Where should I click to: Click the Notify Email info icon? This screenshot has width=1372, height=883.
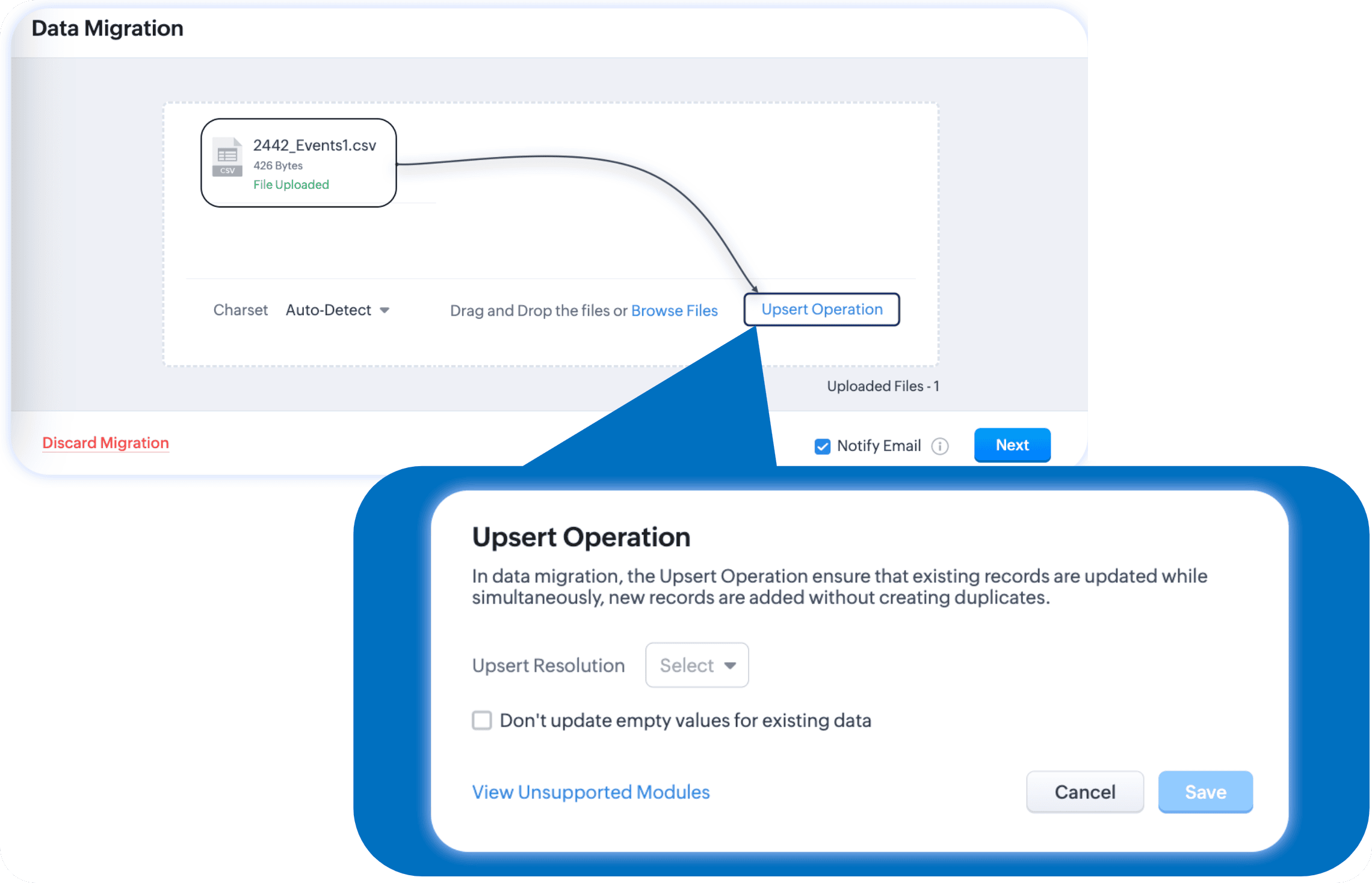pos(940,446)
